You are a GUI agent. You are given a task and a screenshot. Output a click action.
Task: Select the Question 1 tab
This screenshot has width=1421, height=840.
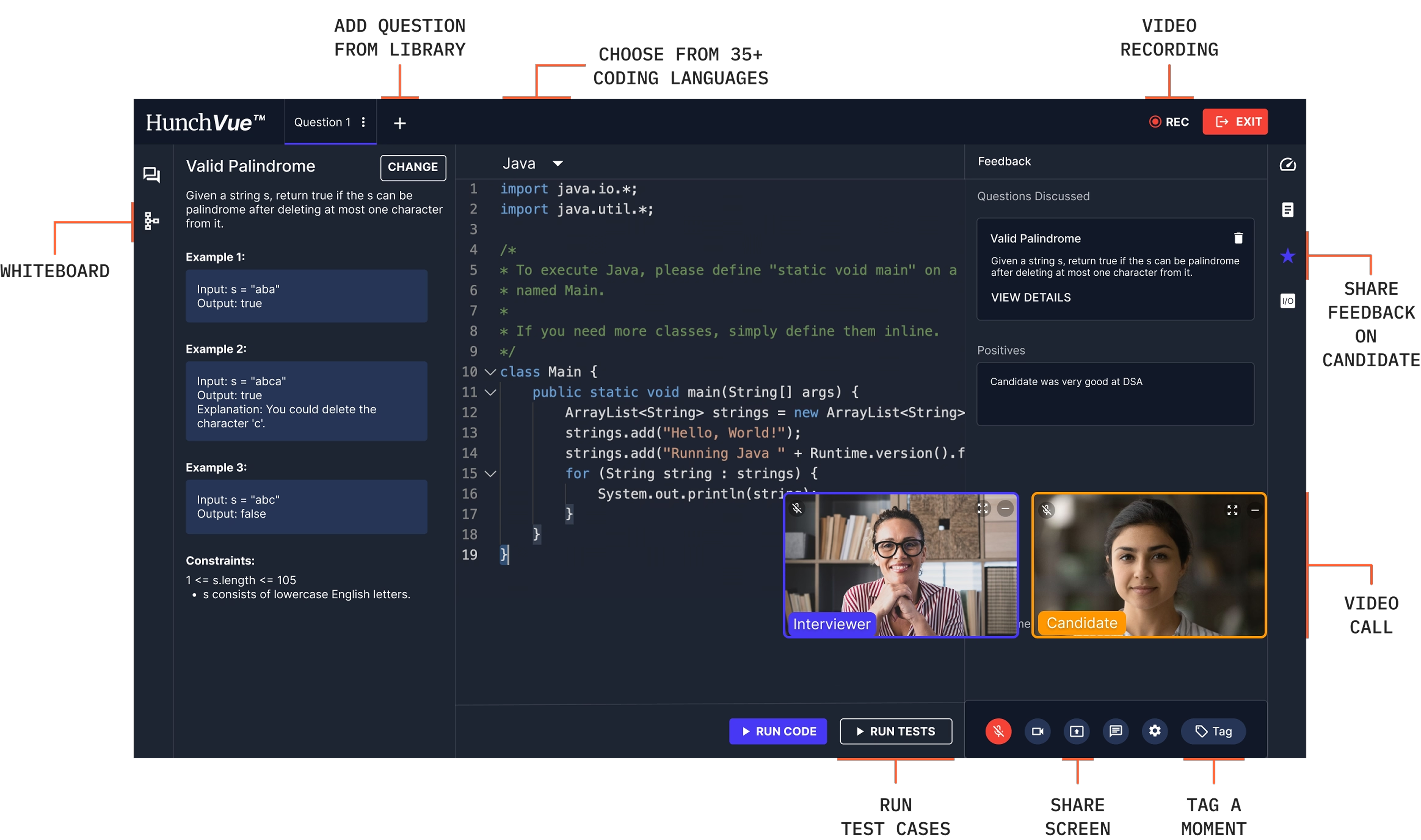322,122
